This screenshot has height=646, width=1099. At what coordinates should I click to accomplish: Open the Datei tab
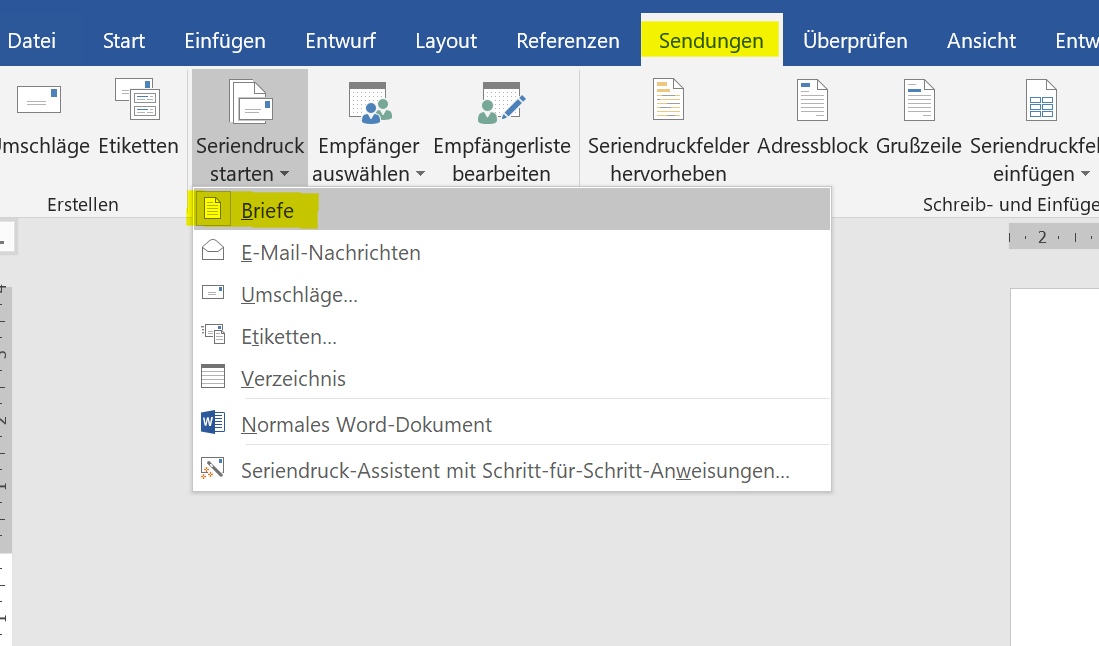[x=32, y=41]
